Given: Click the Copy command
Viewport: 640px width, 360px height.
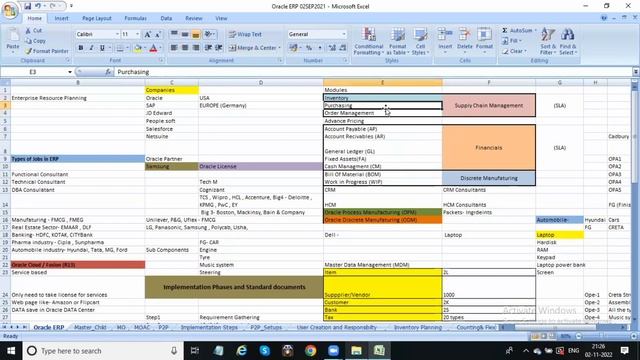Looking at the screenshot, I should pos(35,41).
